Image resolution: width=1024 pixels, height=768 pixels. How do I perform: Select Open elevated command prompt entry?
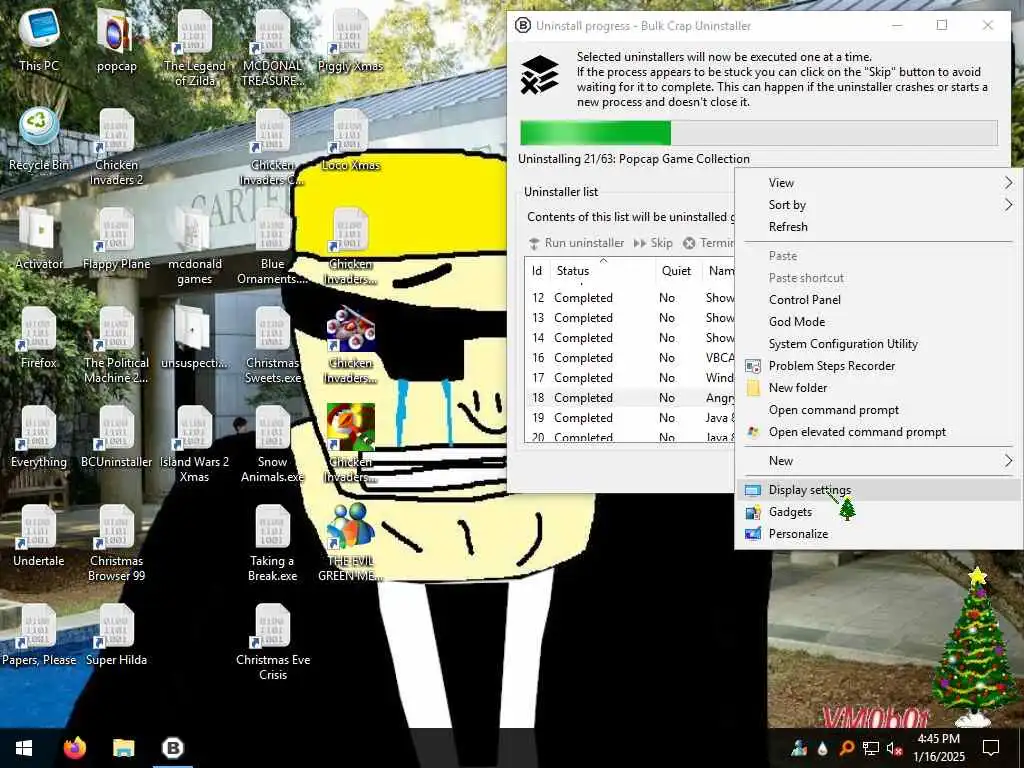[x=879, y=432]
